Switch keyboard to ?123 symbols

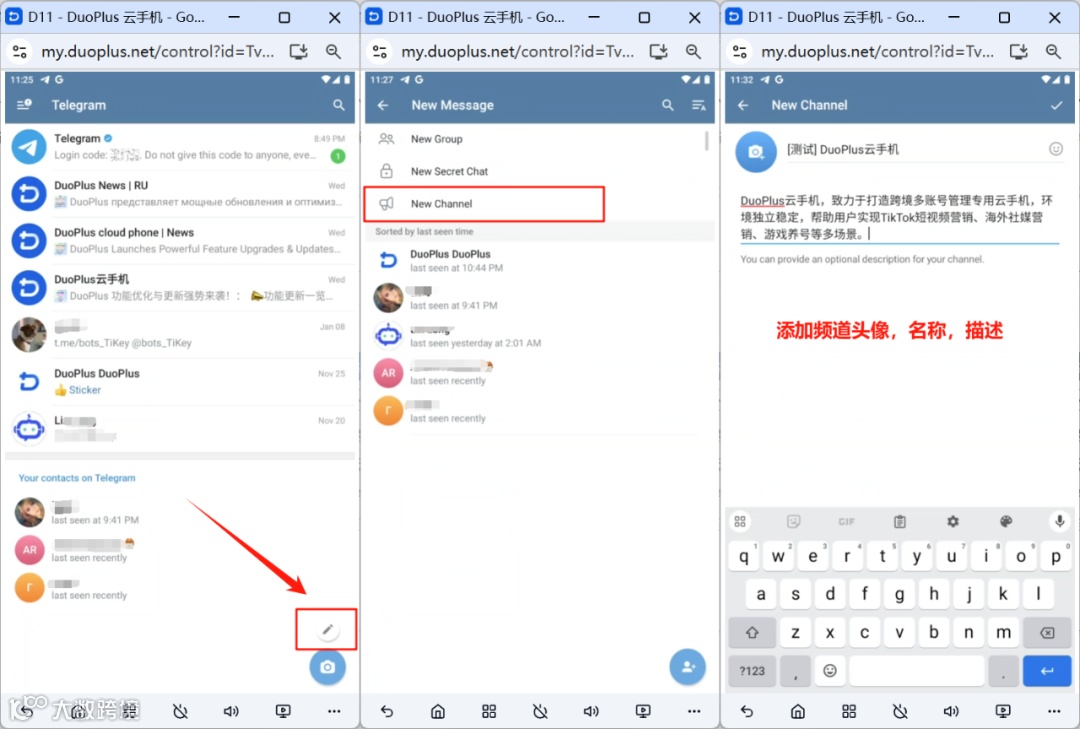(751, 670)
